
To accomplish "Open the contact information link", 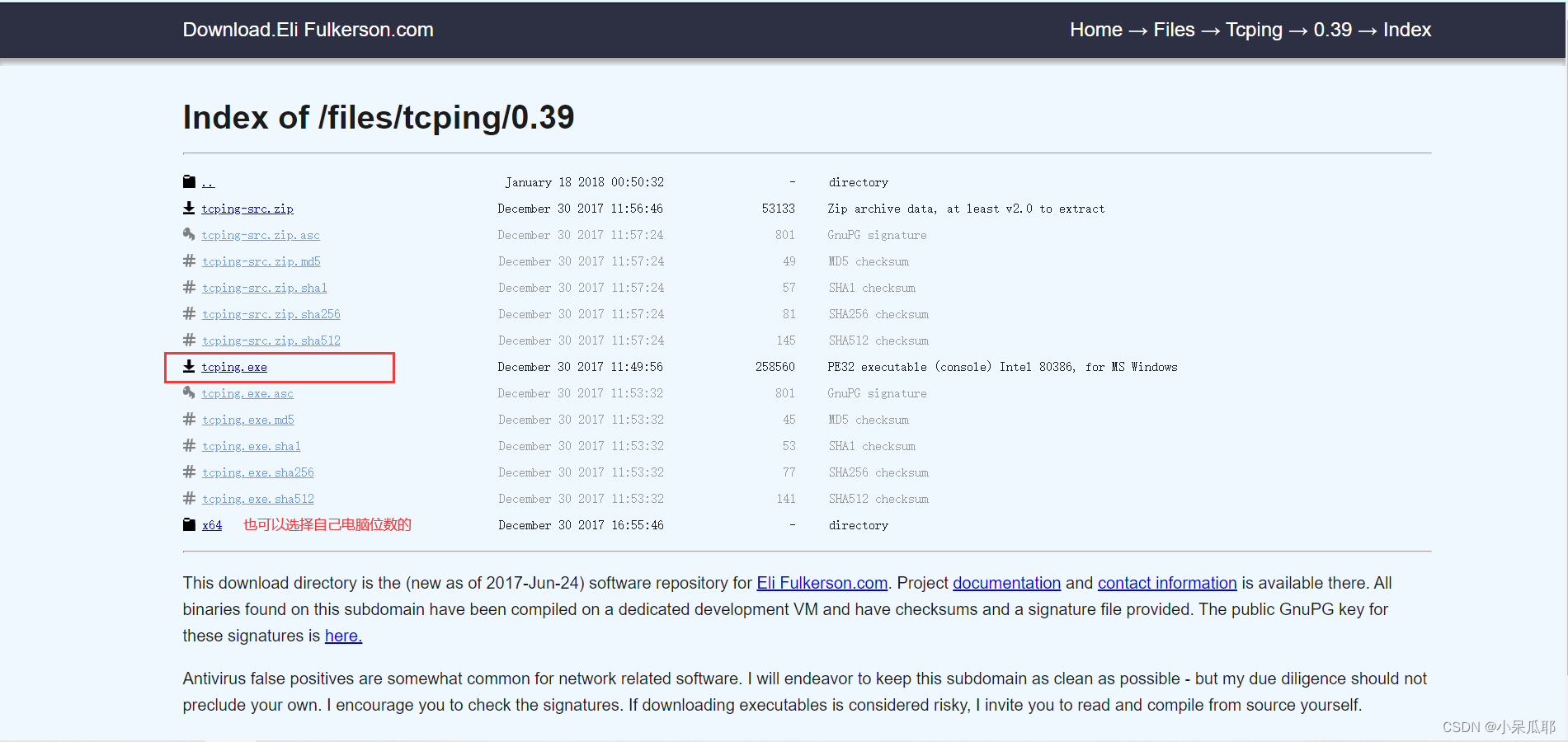I will point(1167,583).
